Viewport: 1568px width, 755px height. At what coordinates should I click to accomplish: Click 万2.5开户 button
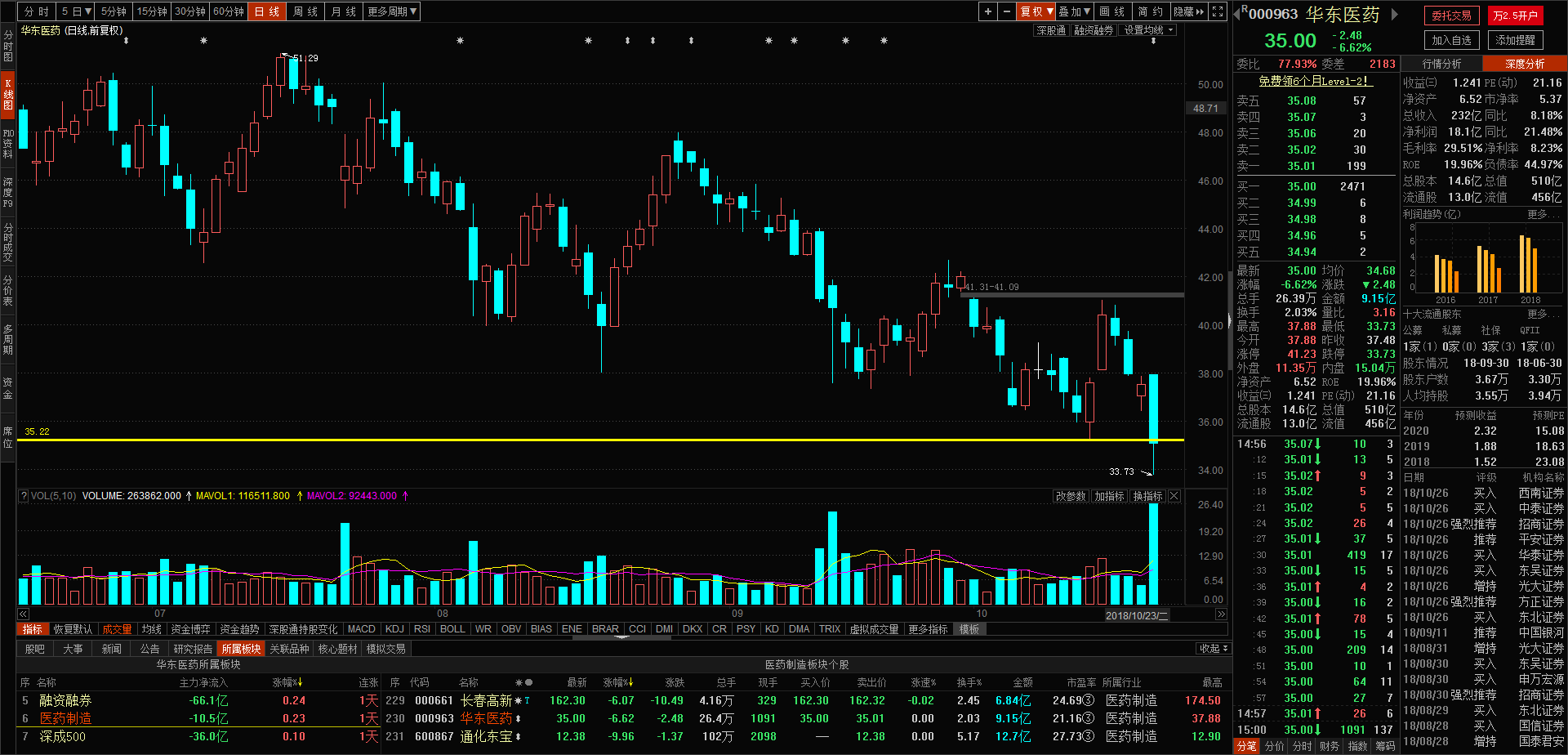point(1515,16)
